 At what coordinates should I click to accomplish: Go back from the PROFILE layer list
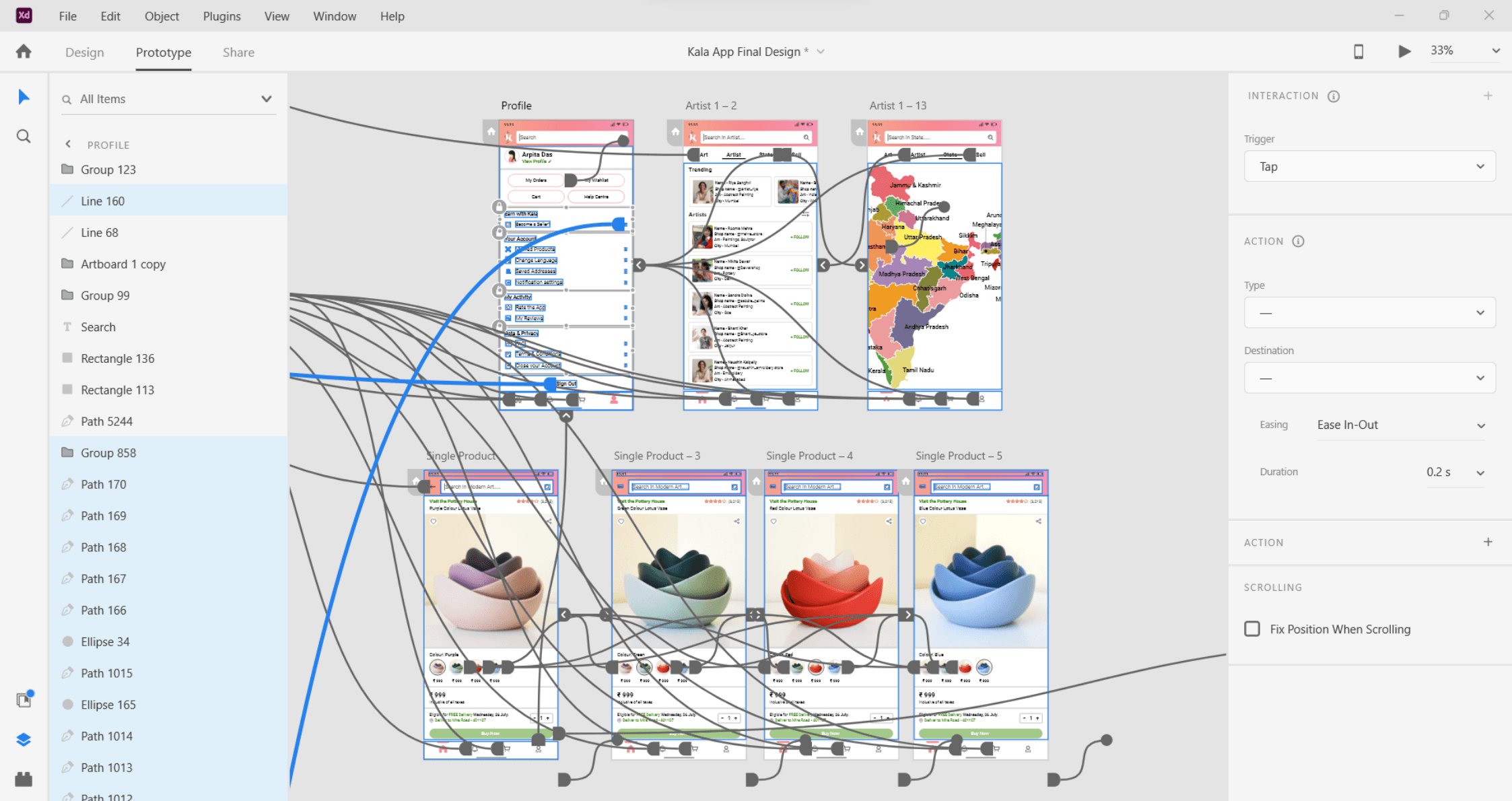tap(68, 144)
